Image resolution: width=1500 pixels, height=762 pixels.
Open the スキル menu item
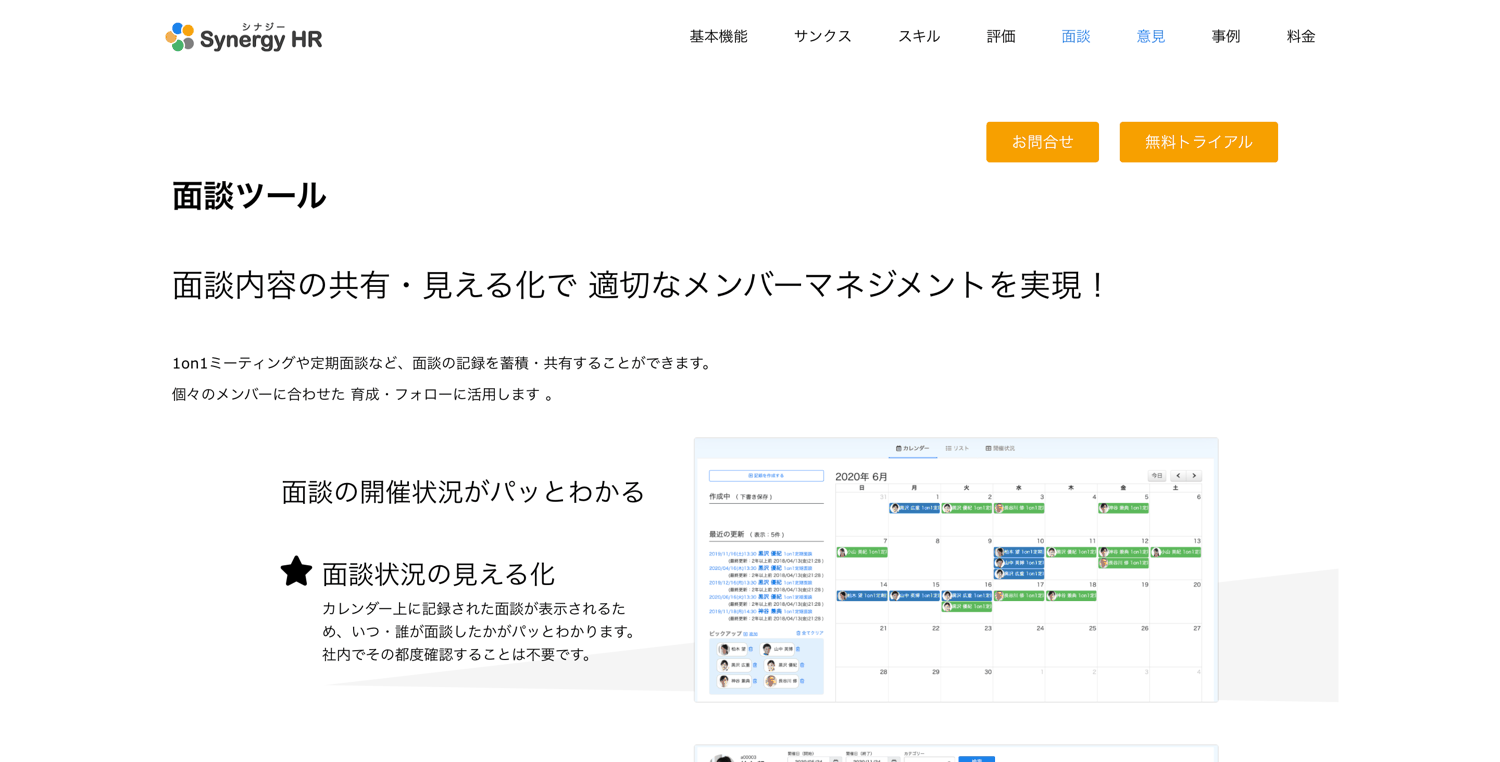pos(918,36)
